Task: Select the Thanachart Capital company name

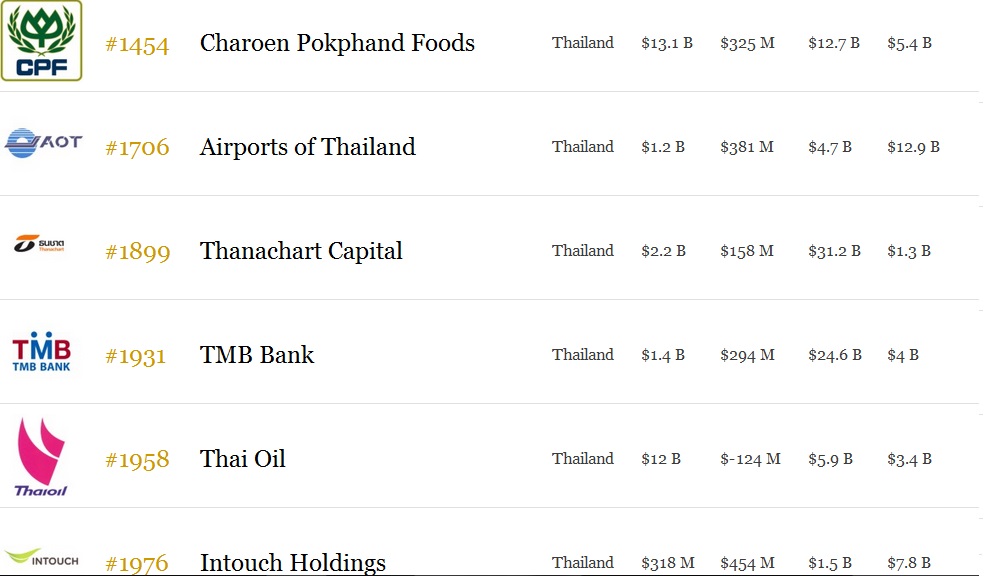Action: pos(301,251)
